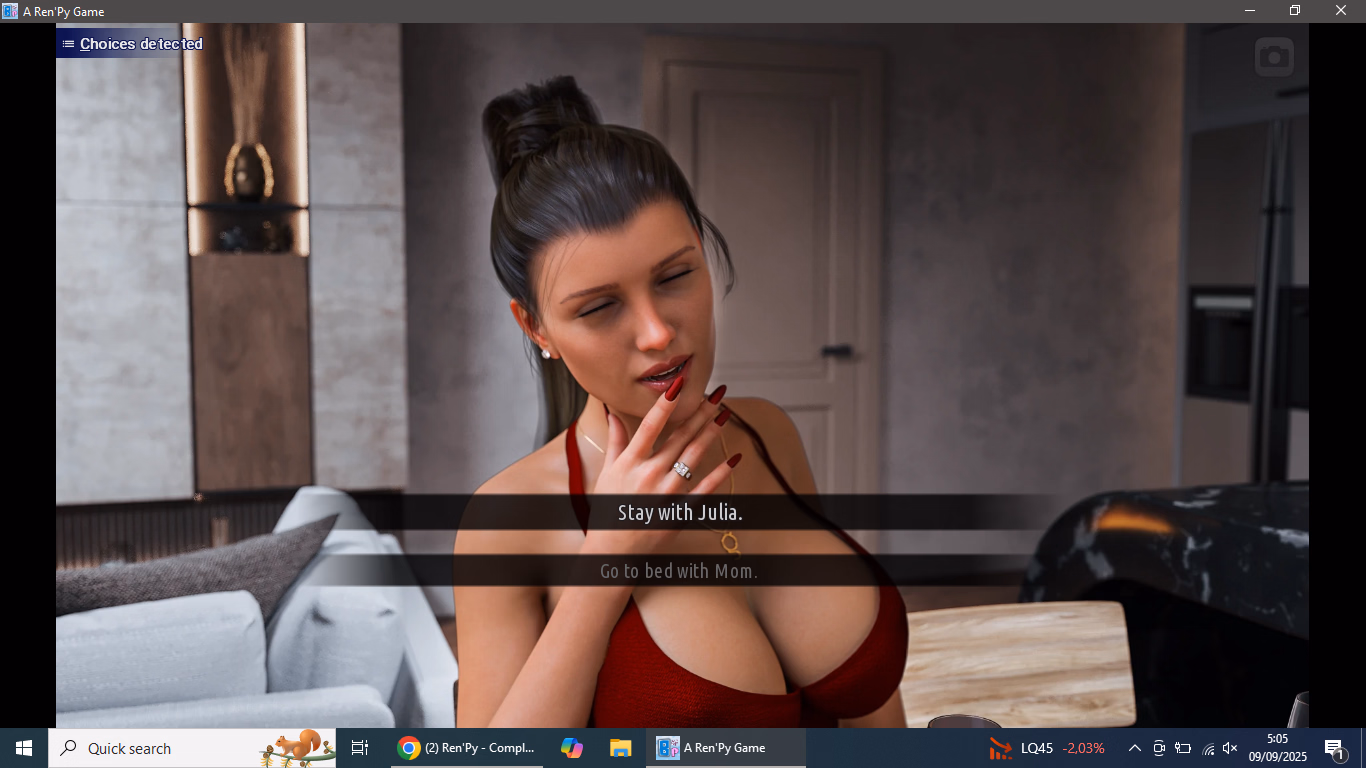Image resolution: width=1366 pixels, height=768 pixels.
Task: Click the Ren'Py window title bar icon
Action: point(10,11)
